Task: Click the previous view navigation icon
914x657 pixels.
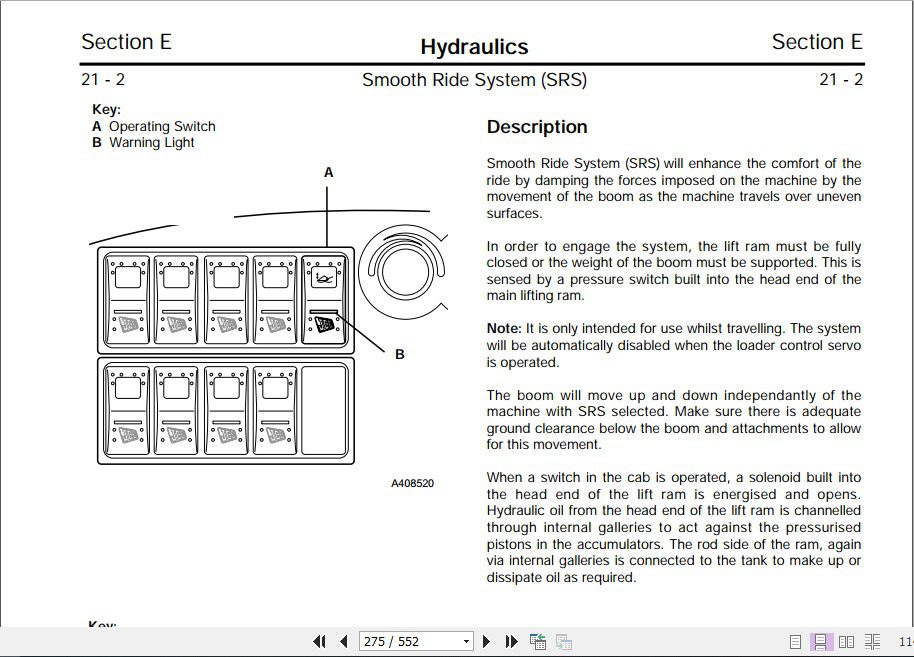Action: tap(537, 642)
